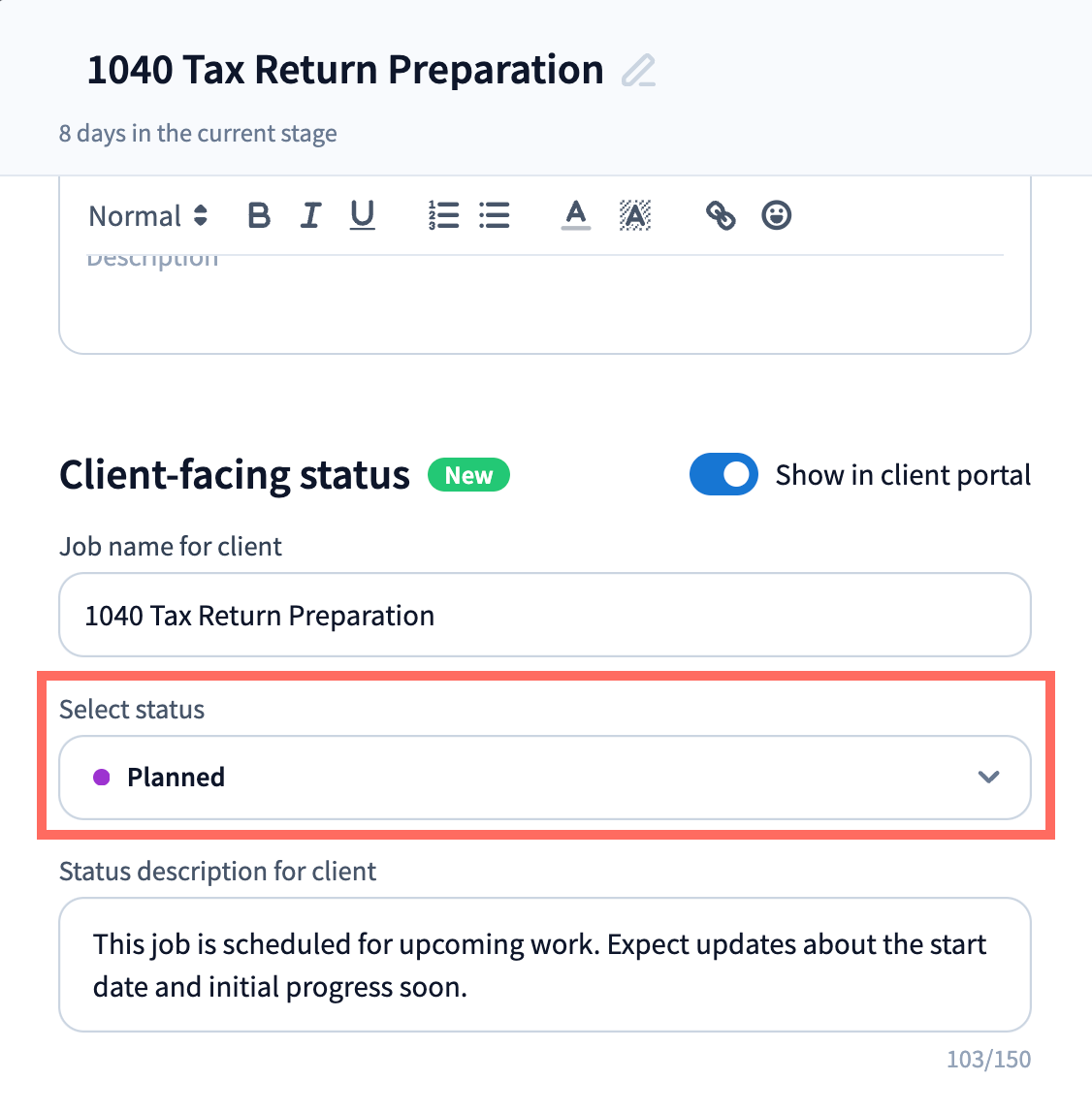
Task: Open the Select status dropdown
Action: coord(544,778)
